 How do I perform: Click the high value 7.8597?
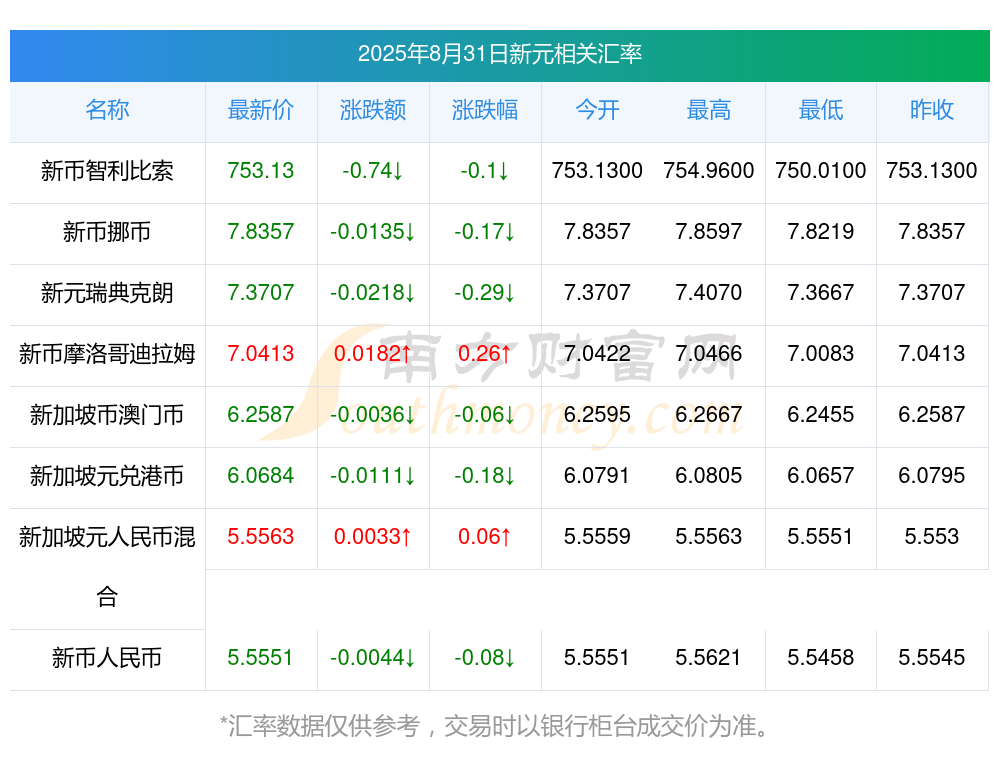tap(709, 232)
